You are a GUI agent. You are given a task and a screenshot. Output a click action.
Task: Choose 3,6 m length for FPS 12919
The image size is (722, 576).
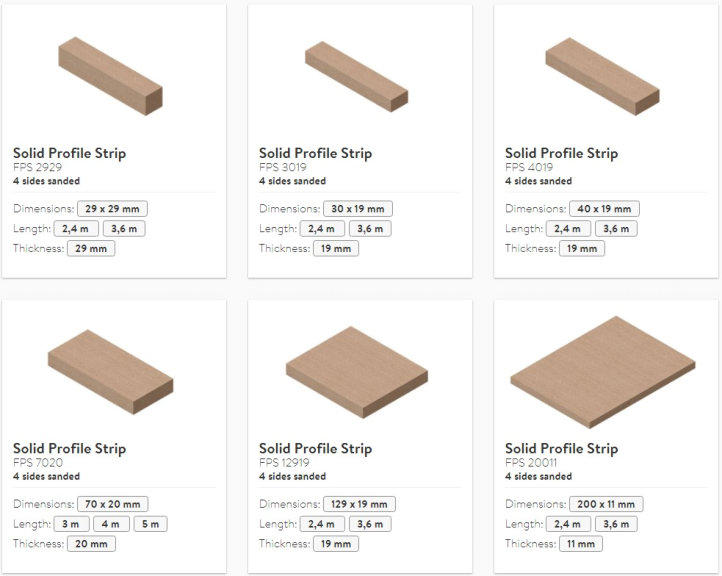click(370, 524)
